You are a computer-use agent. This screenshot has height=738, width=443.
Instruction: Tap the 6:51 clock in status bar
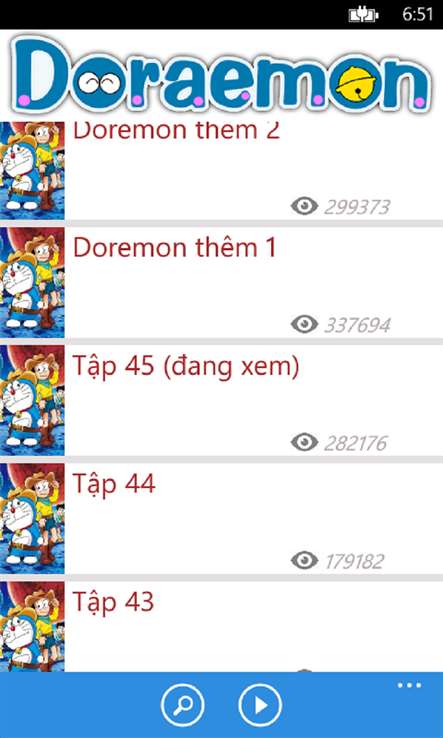418,15
